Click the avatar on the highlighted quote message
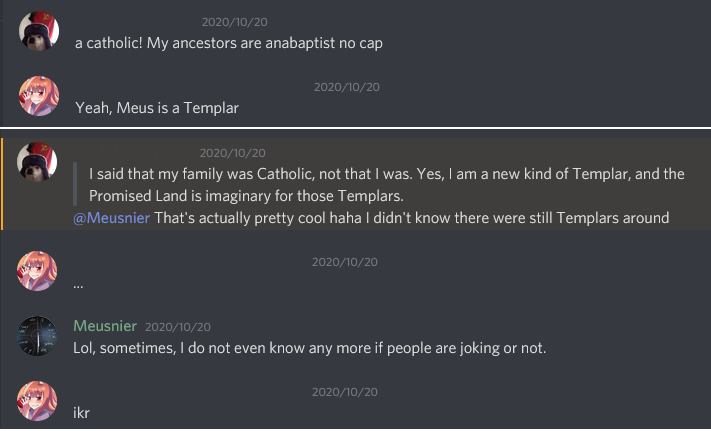Image resolution: width=711 pixels, height=431 pixels. (38, 161)
